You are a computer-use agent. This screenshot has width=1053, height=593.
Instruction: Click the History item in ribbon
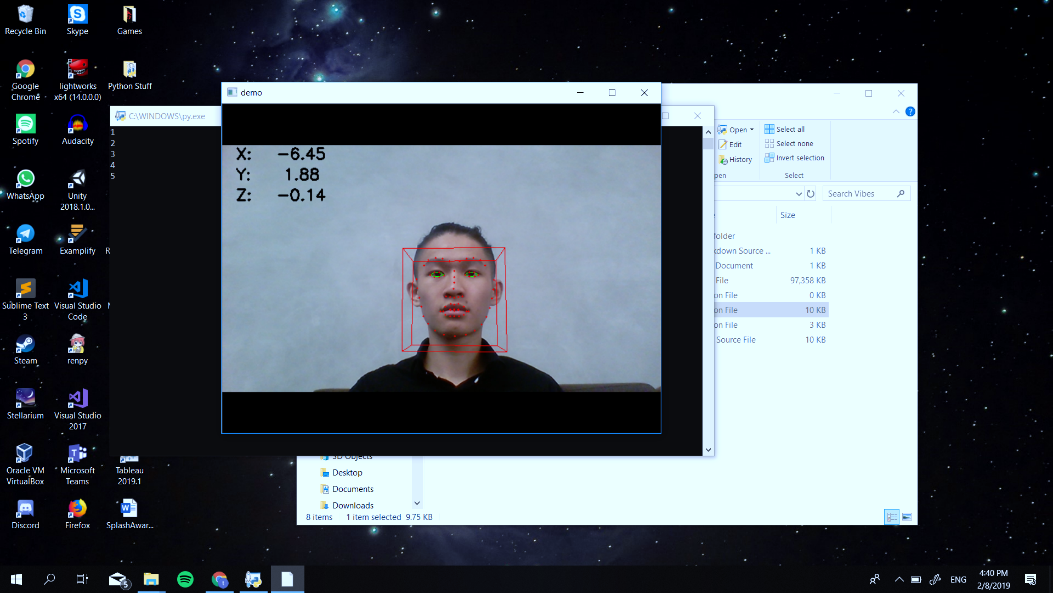[x=735, y=160]
